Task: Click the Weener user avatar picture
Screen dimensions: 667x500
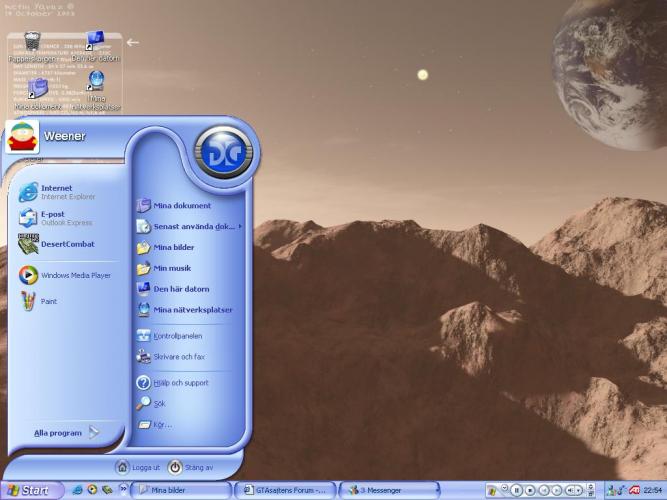Action: click(22, 136)
